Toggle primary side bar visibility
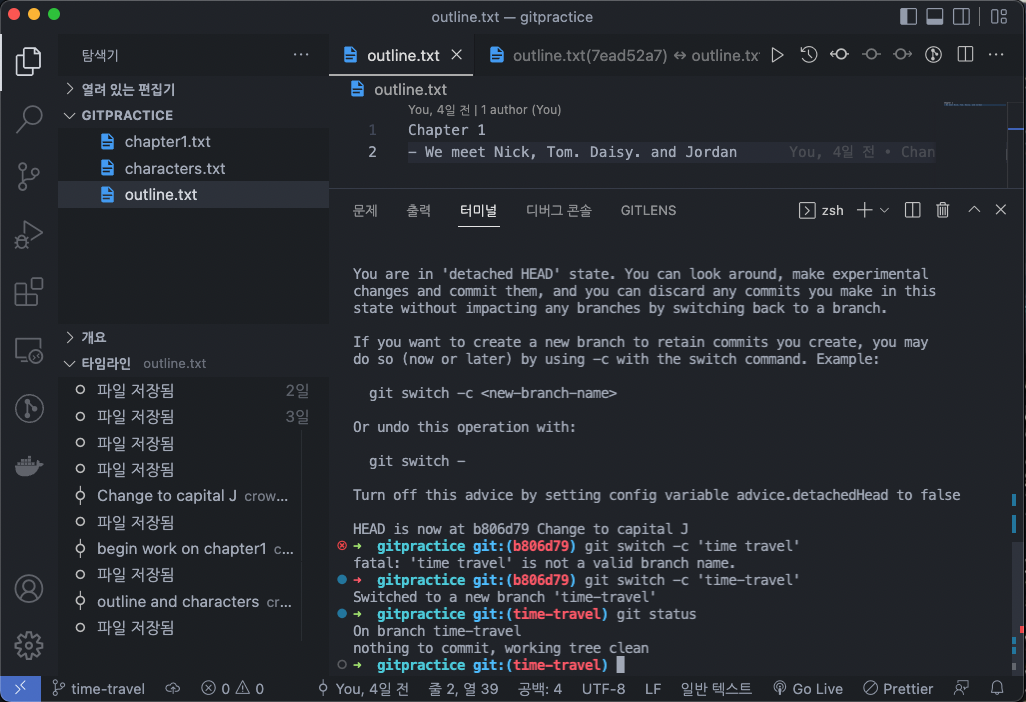Image resolution: width=1026 pixels, height=702 pixels. [x=908, y=16]
